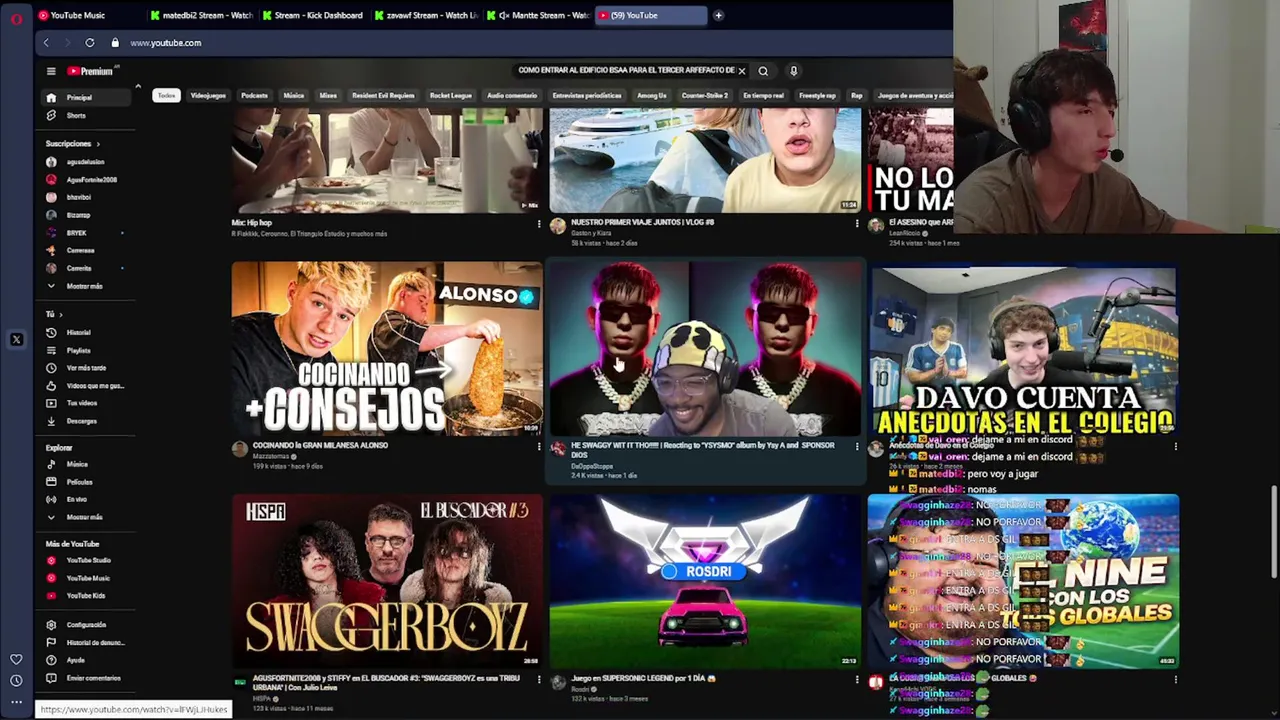Open Descargas in the sidebar

click(x=88, y=422)
